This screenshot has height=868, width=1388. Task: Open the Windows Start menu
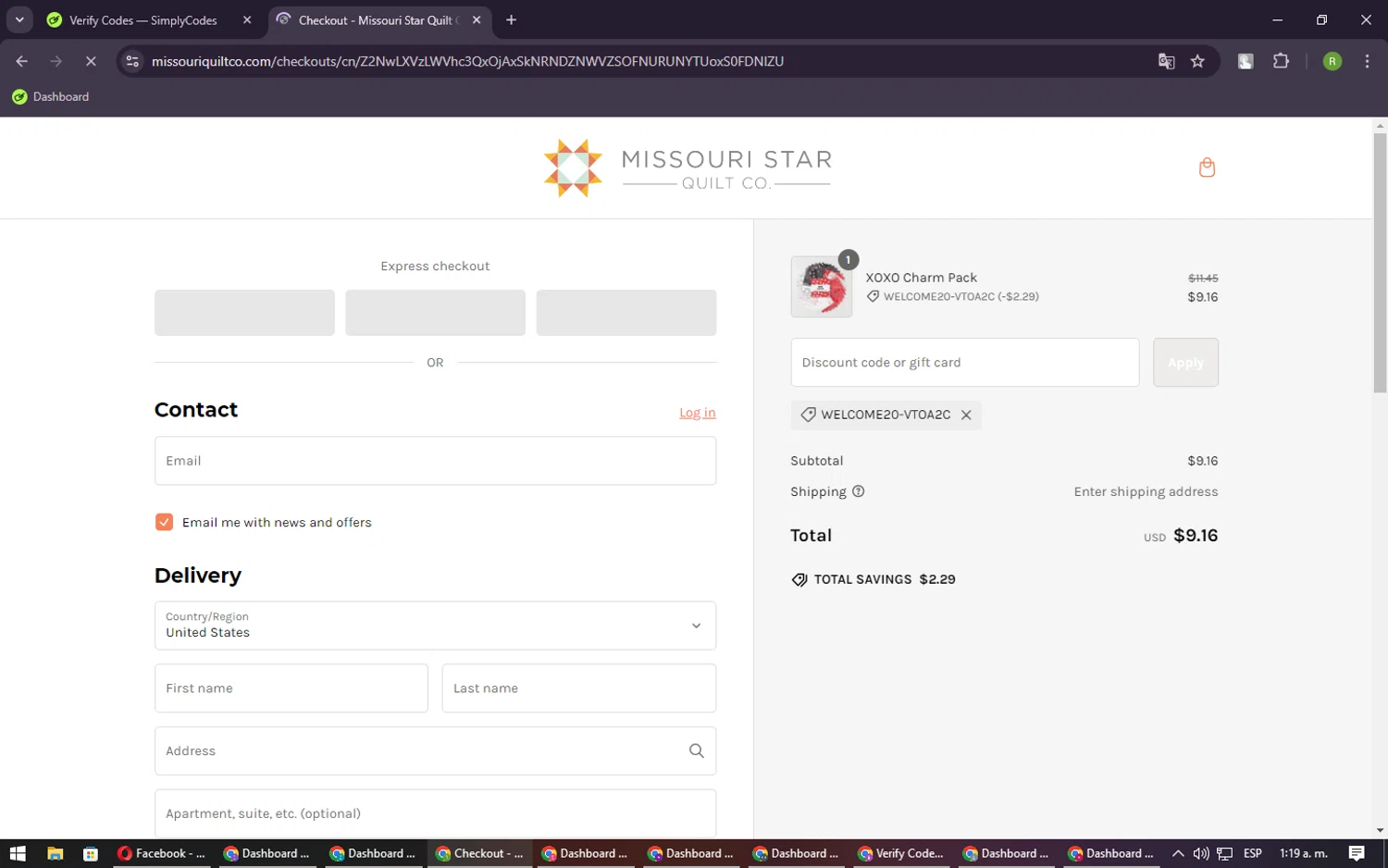[x=18, y=853]
